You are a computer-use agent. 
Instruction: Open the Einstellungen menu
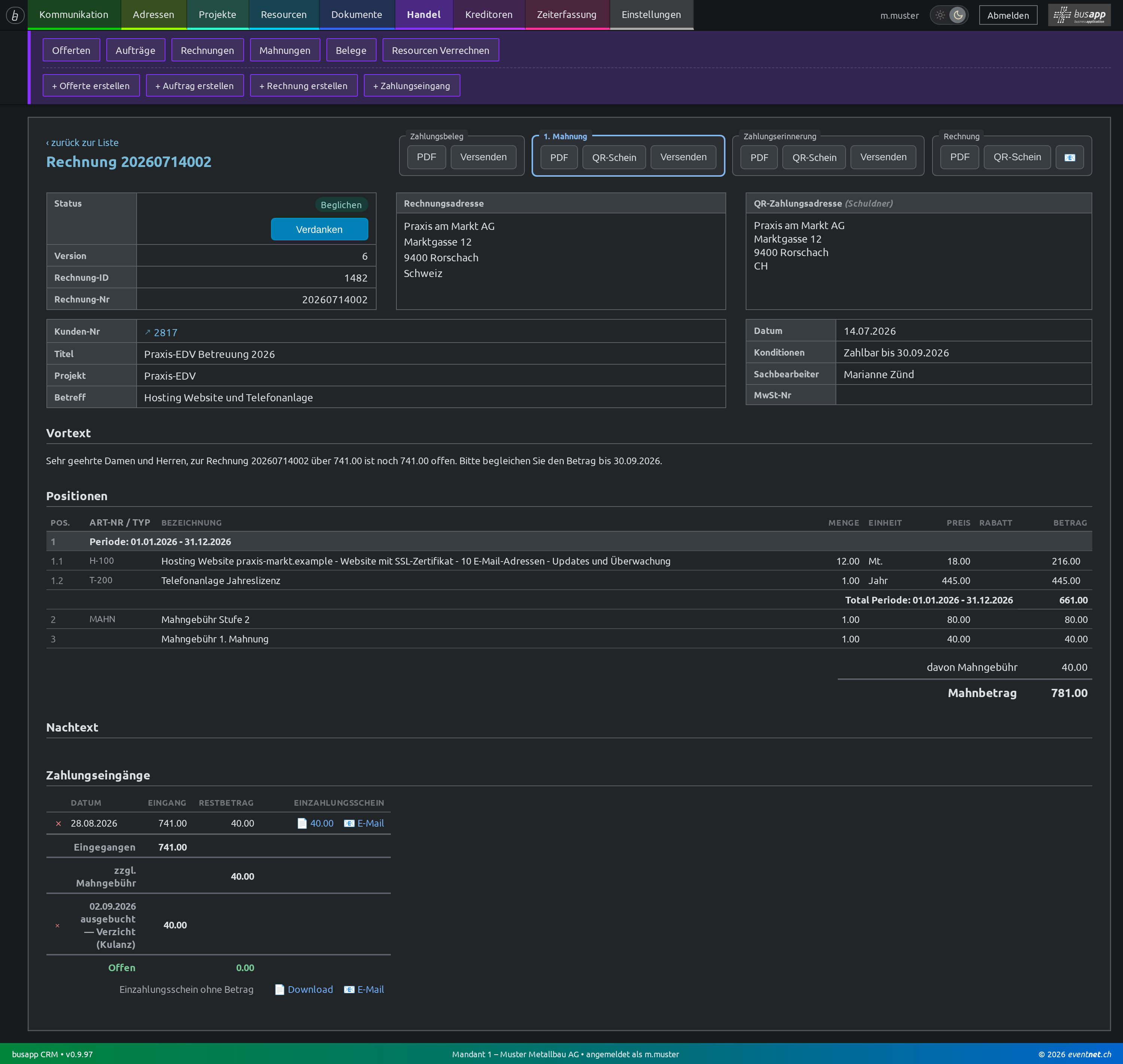(x=651, y=15)
